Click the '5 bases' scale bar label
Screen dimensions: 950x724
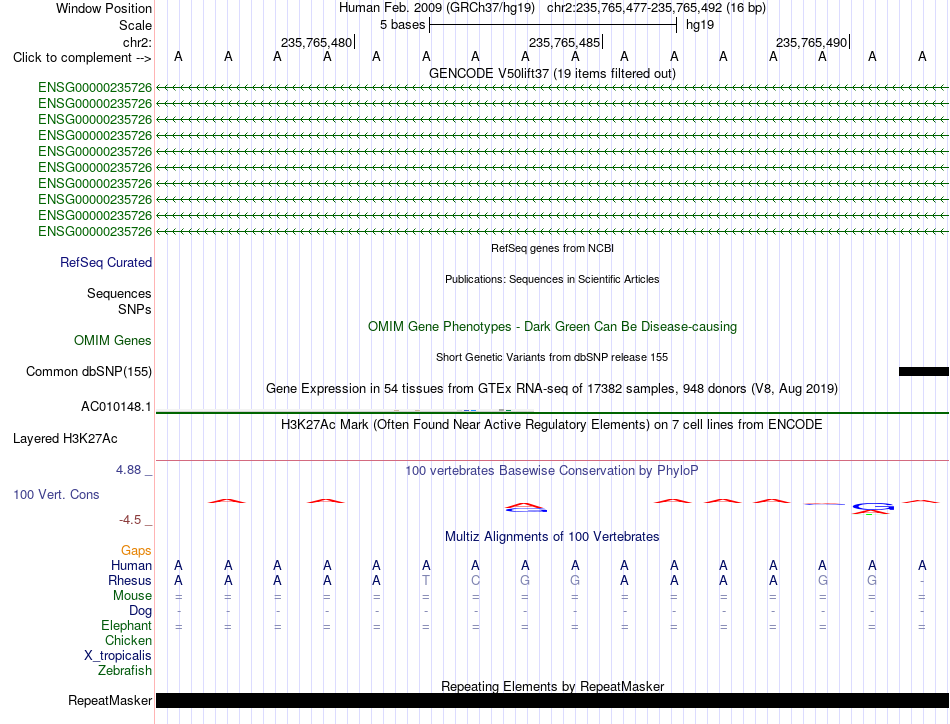click(x=402, y=25)
